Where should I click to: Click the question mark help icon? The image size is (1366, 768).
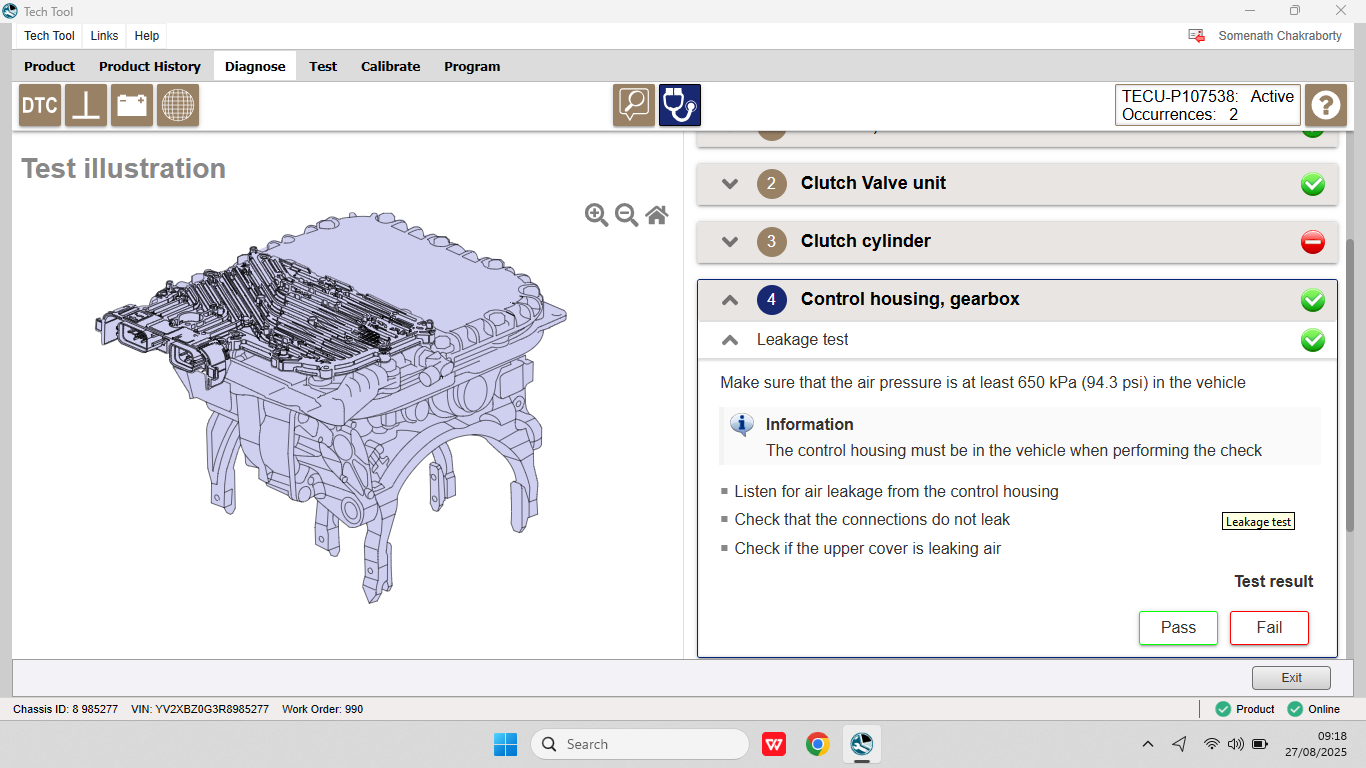[1326, 105]
